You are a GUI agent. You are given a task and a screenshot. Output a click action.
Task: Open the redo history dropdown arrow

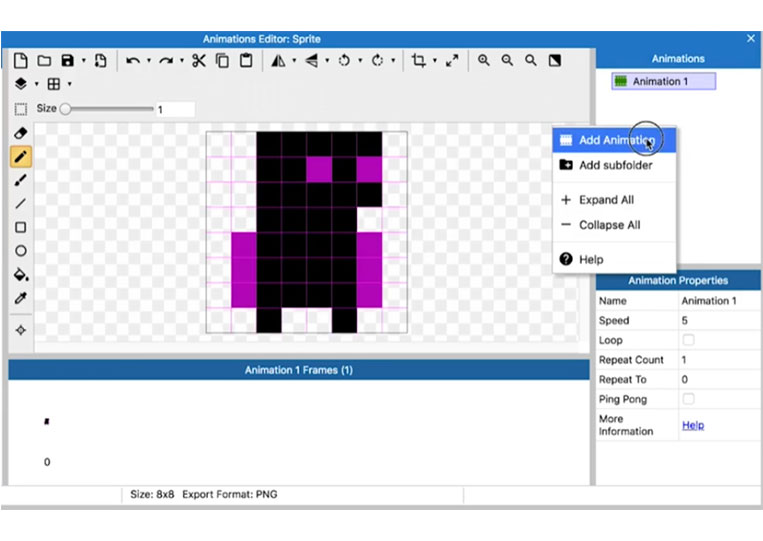coord(182,61)
